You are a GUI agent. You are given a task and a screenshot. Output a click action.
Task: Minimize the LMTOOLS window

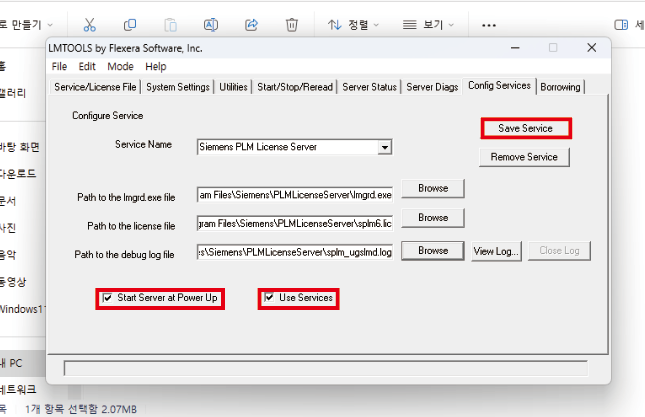click(x=515, y=48)
